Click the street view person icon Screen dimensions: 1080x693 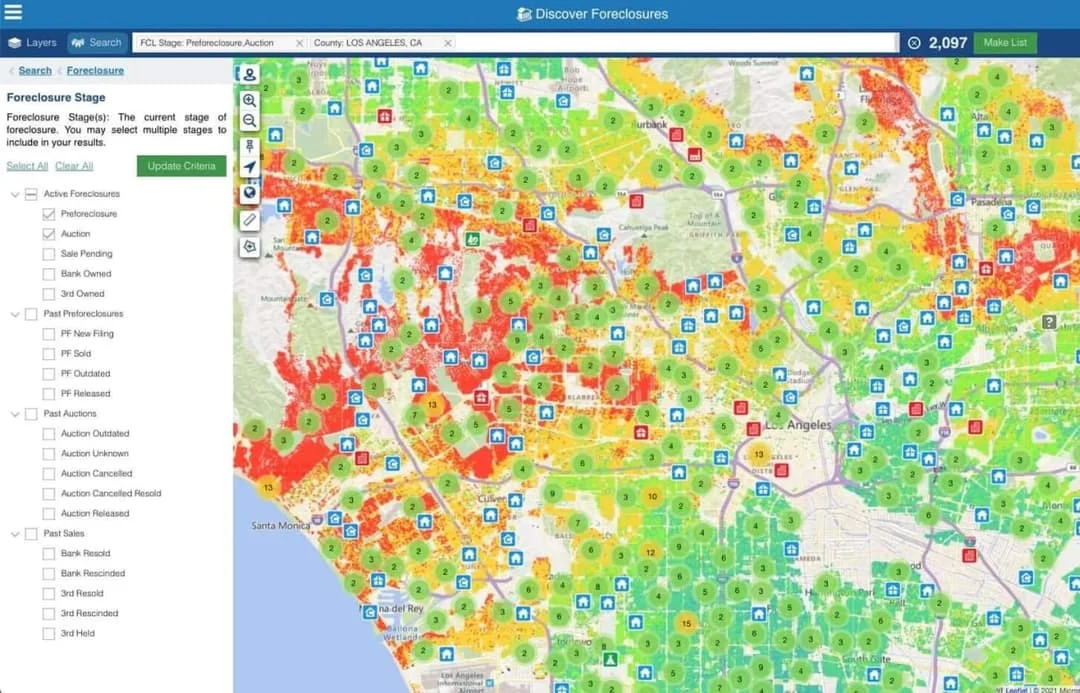coord(250,74)
